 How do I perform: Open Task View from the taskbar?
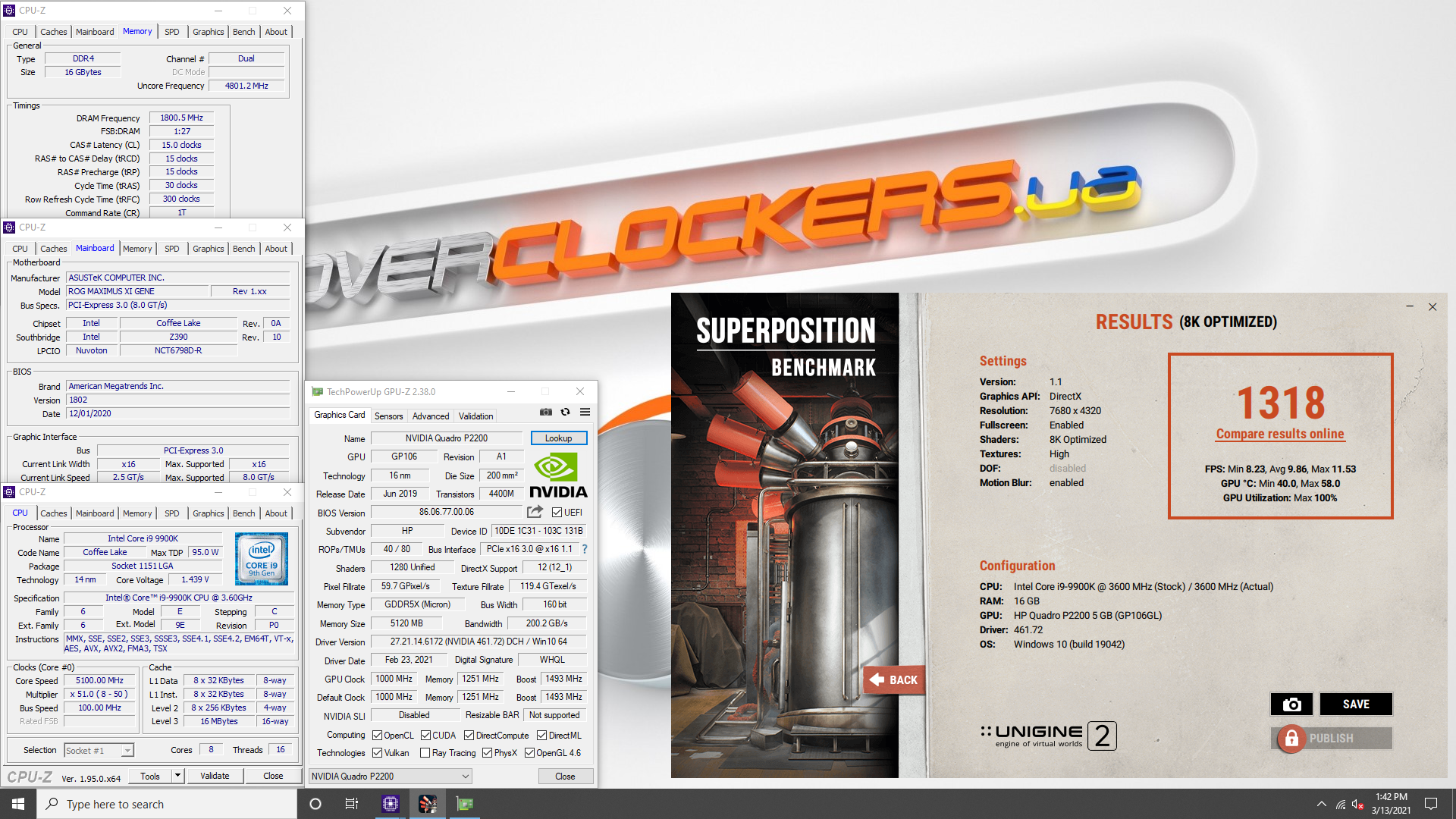[x=352, y=804]
